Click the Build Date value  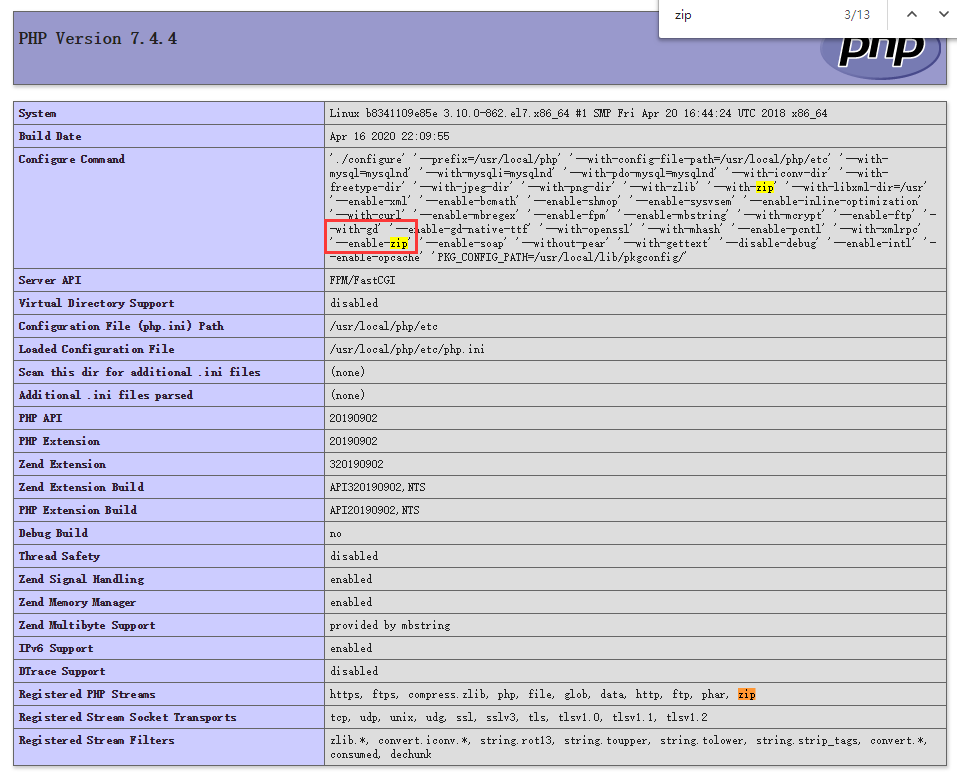[x=389, y=136]
